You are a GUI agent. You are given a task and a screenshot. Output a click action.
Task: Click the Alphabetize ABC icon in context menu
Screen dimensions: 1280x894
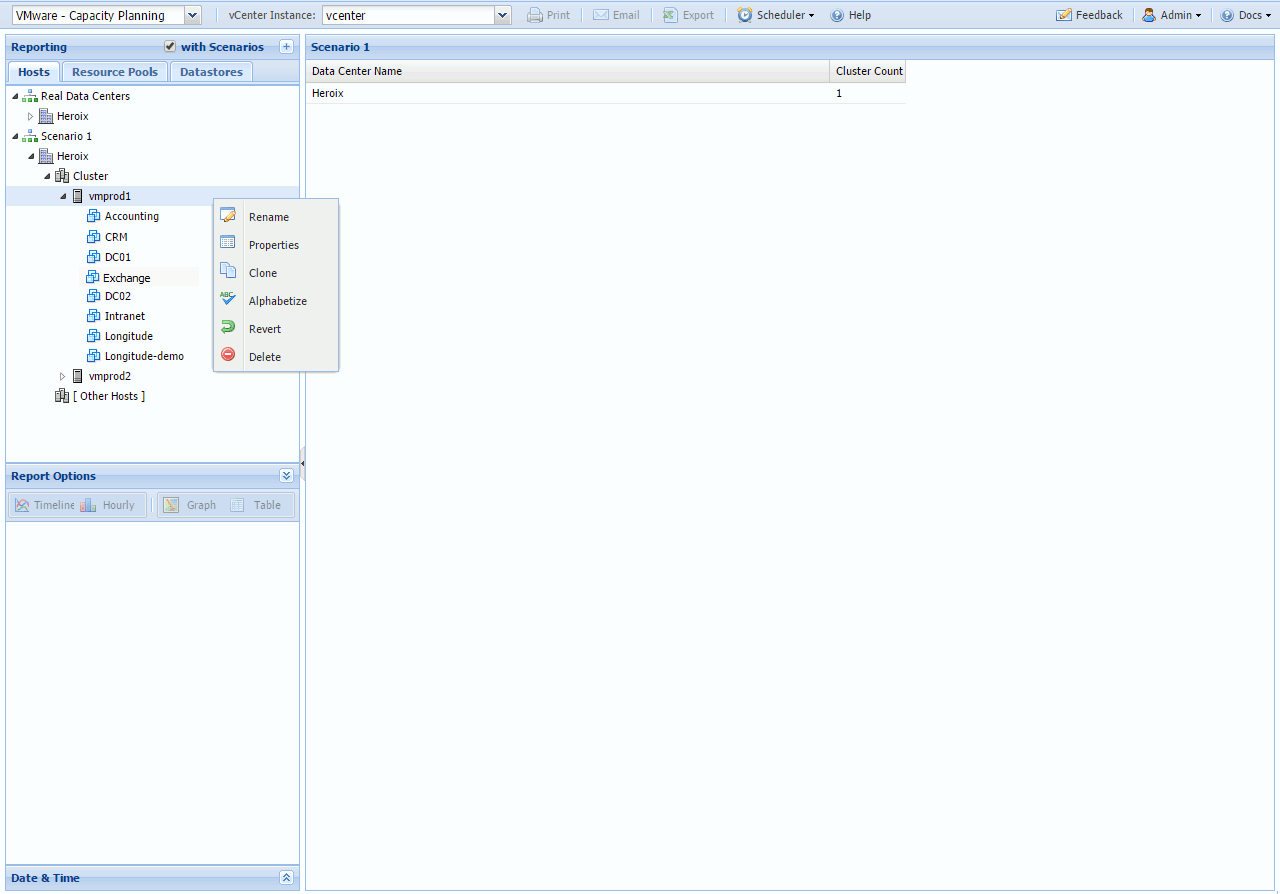228,300
